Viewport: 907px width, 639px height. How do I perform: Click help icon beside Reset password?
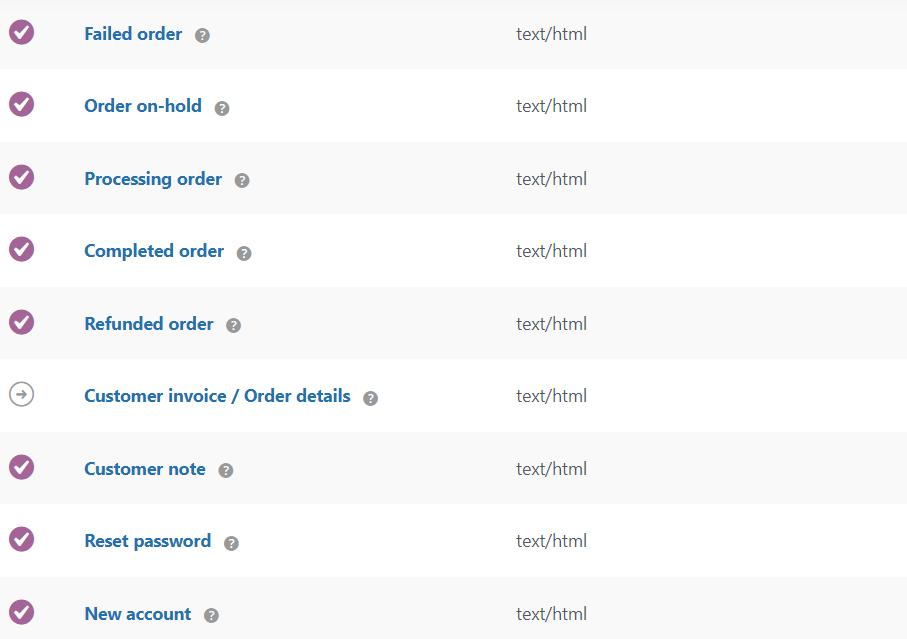pos(231,543)
